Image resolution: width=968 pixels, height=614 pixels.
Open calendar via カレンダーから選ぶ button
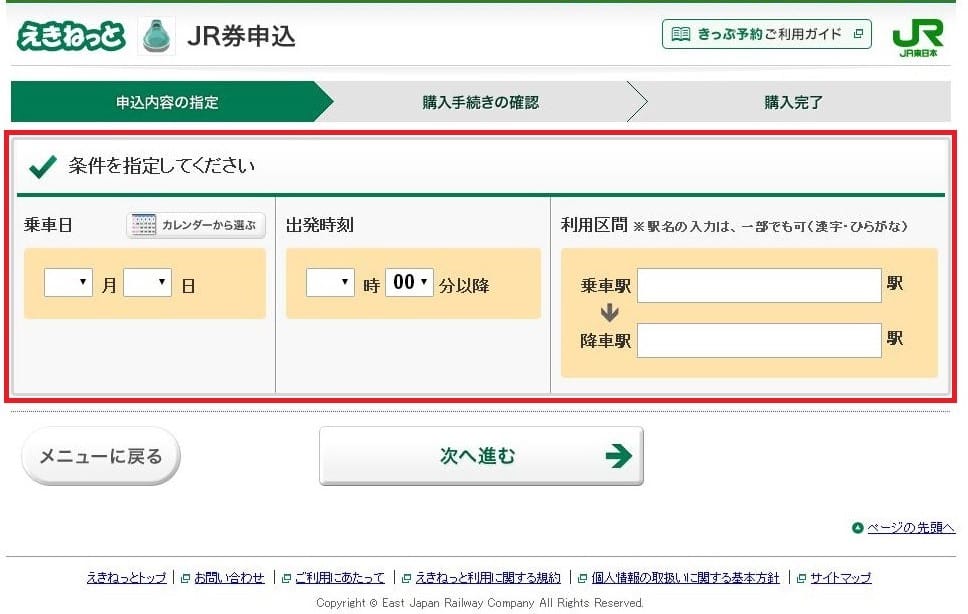(x=196, y=225)
